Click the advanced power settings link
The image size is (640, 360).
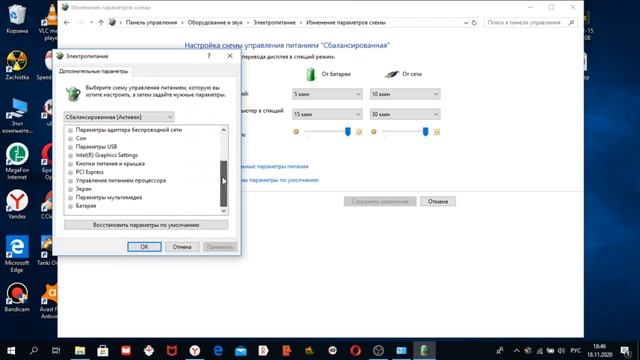275,167
